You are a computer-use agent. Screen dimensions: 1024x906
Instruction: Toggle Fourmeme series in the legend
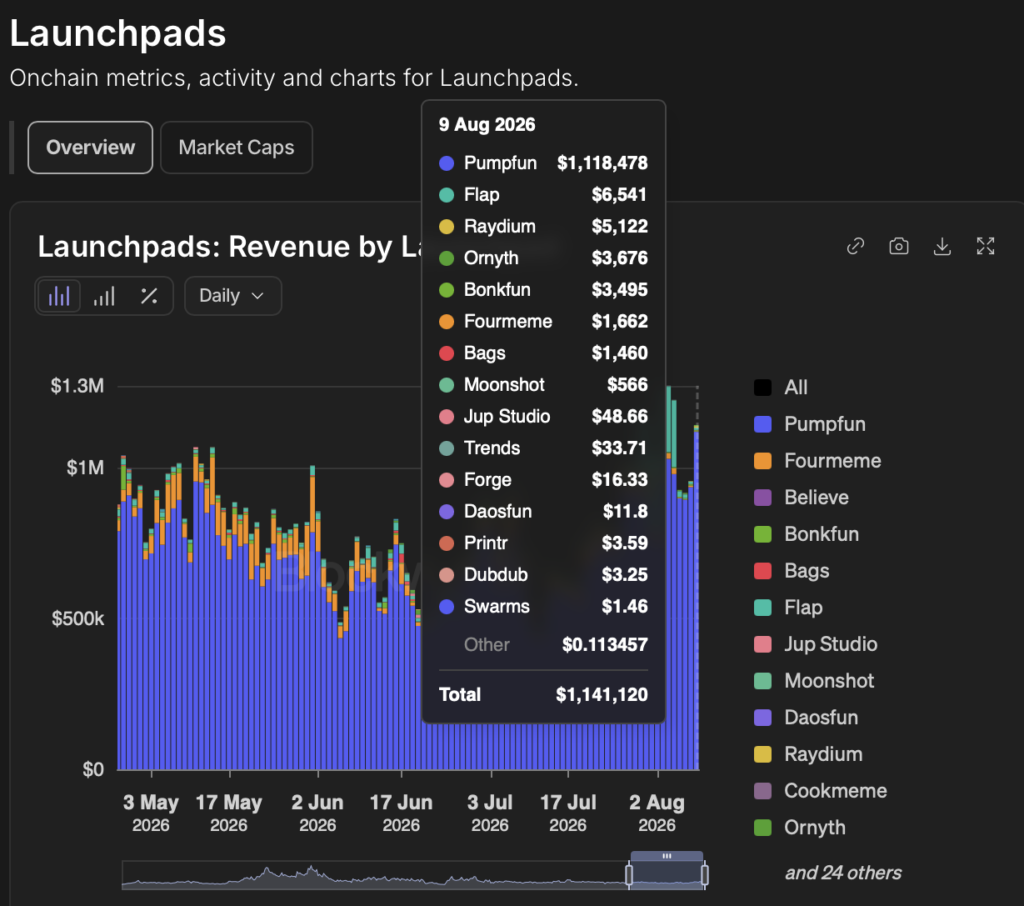pyautogui.click(x=817, y=461)
